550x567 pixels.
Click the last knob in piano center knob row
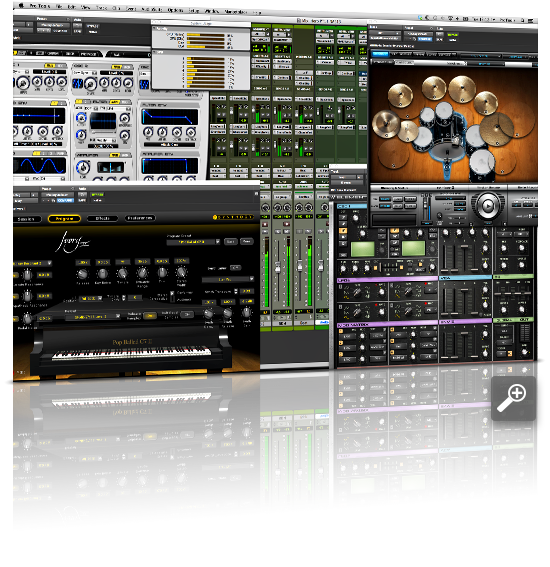click(x=181, y=272)
